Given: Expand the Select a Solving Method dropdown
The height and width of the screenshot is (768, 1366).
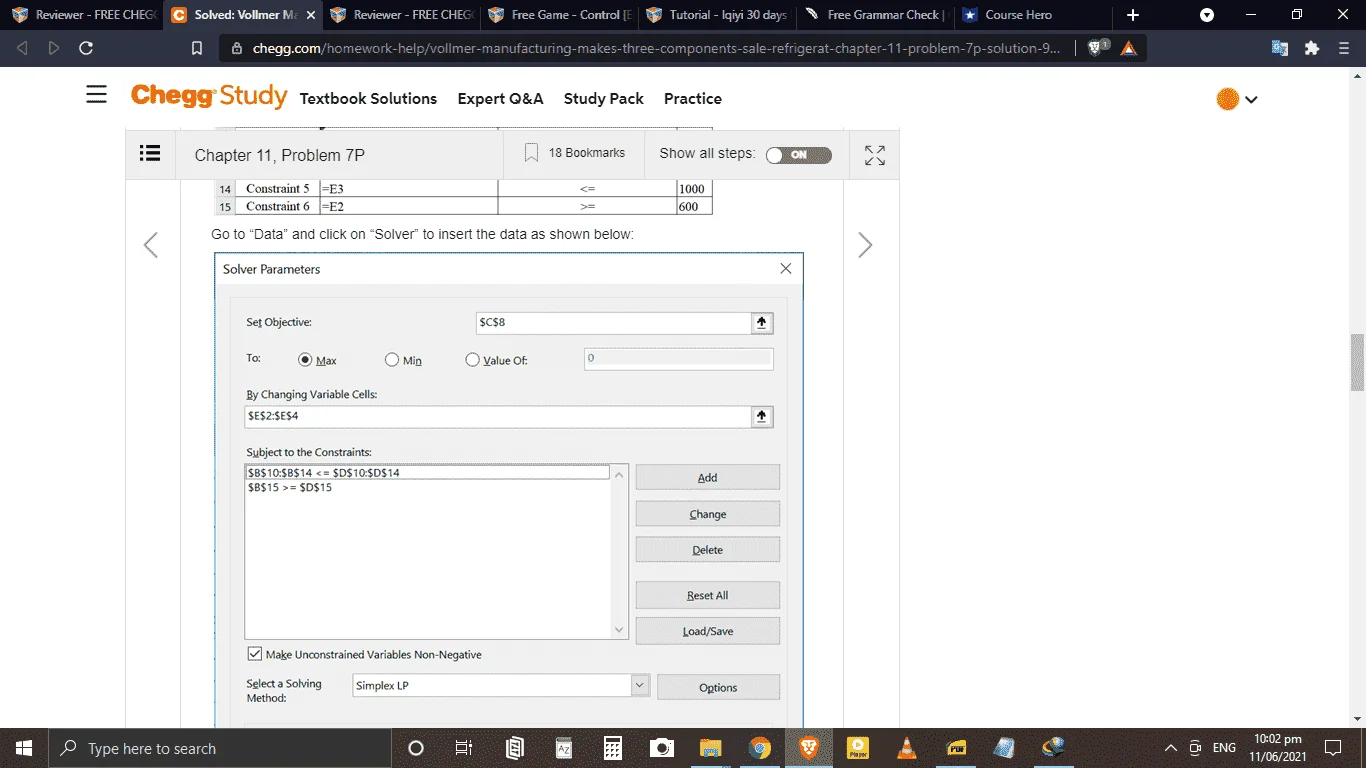Looking at the screenshot, I should pos(640,685).
